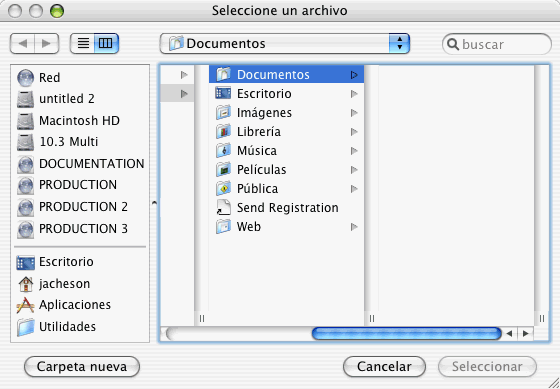Open the jacheson home folder icon
Viewport: 560px width, 389px height.
click(x=25, y=284)
